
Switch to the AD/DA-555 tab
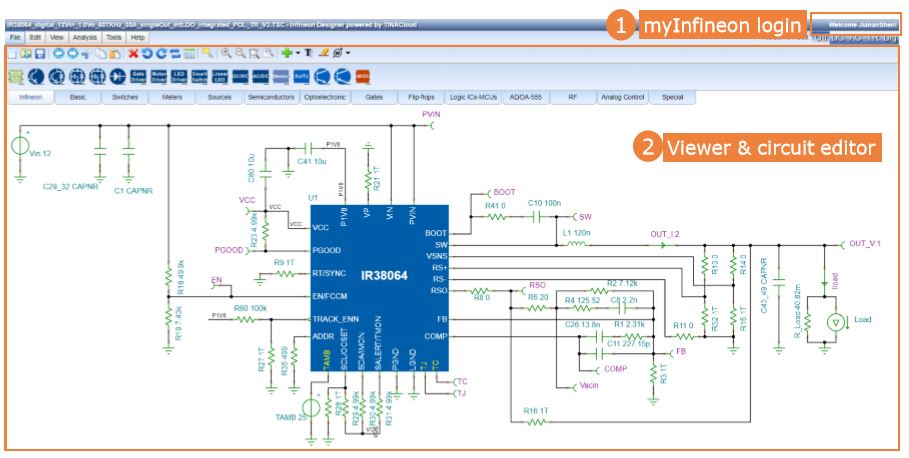tap(526, 97)
